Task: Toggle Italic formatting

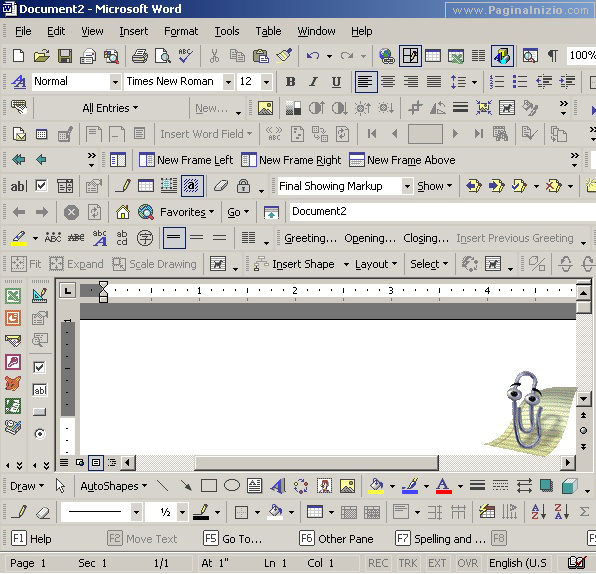Action: tap(313, 82)
